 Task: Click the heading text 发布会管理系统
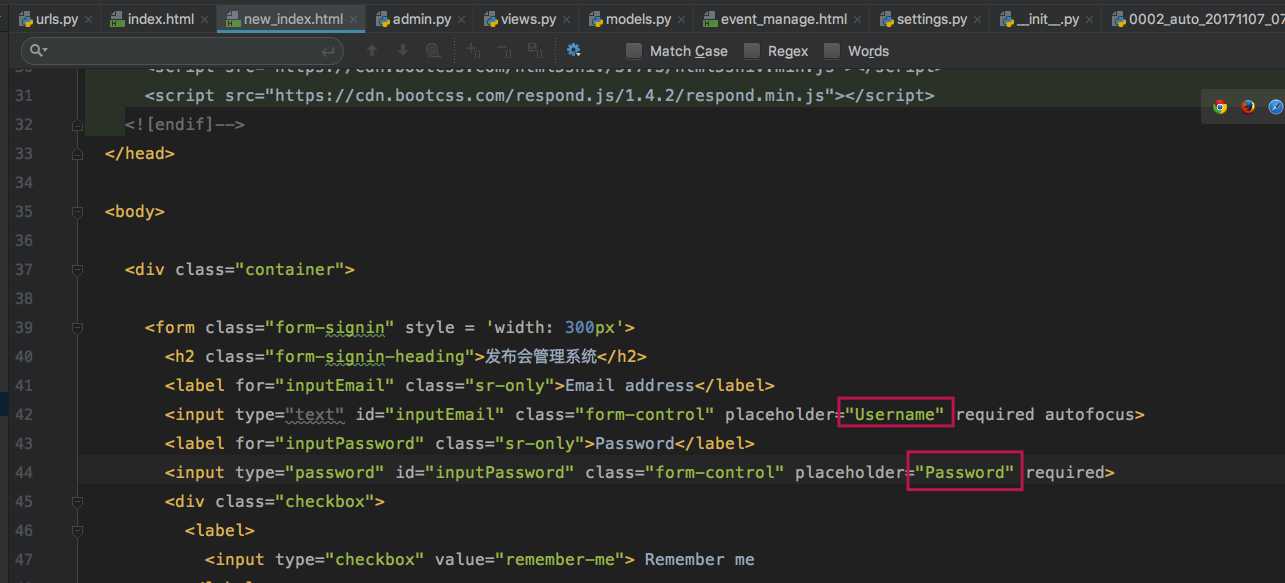coord(541,356)
